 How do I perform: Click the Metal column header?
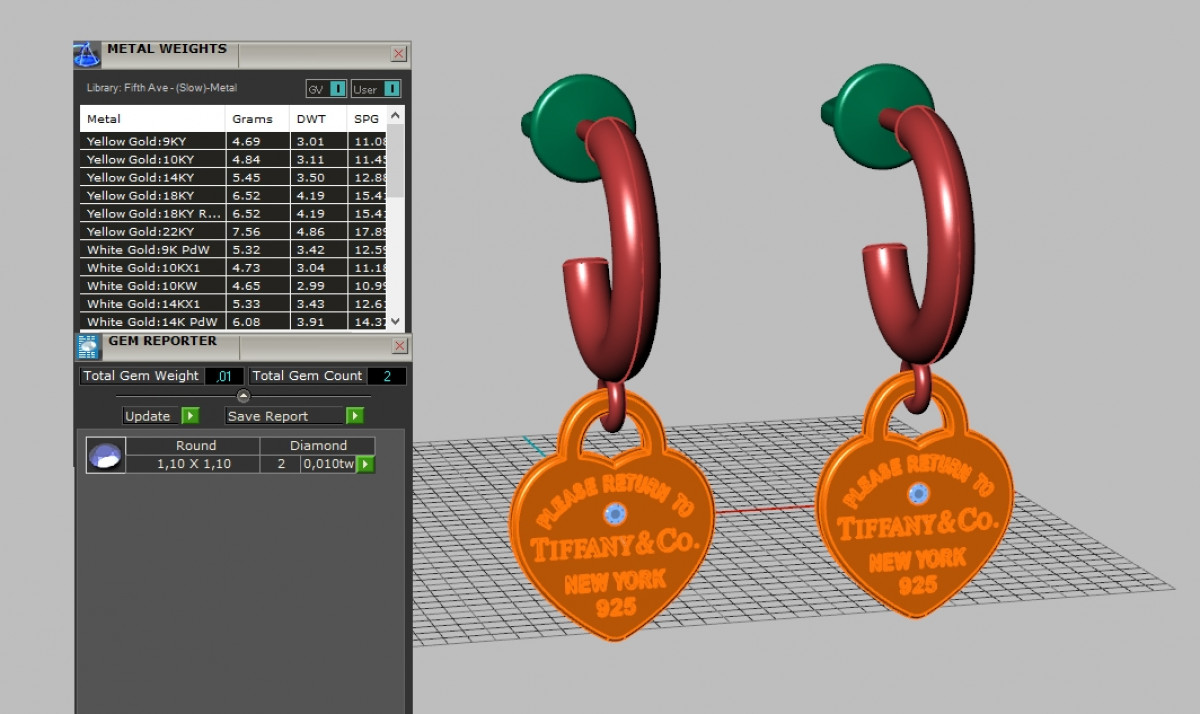104,119
